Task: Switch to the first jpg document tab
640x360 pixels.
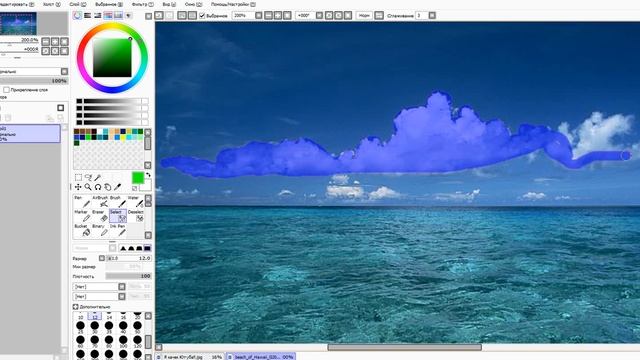Action: [190, 357]
